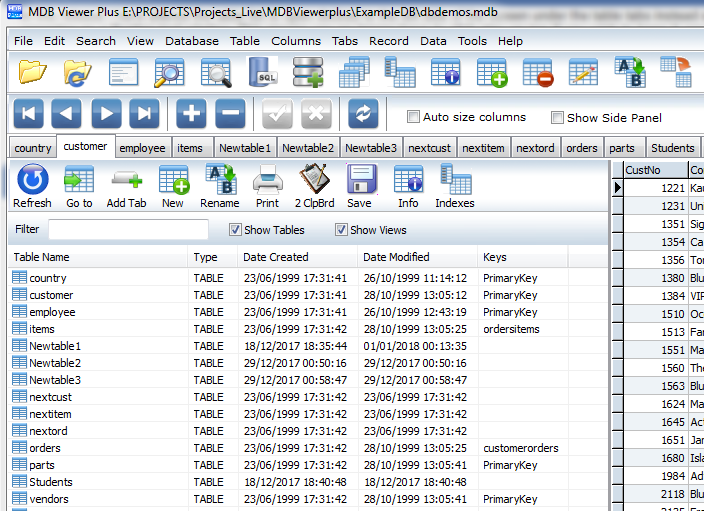Viewport: 704px width, 511px height.
Task: Switch to the employee tab
Action: pos(142,148)
